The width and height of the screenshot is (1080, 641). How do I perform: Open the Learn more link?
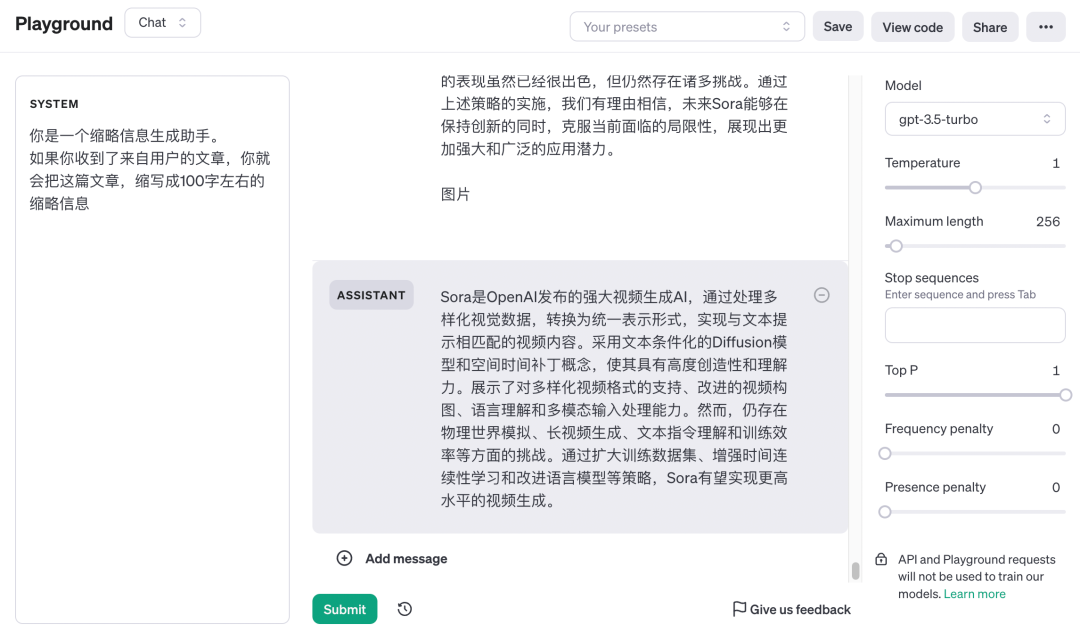click(974, 593)
